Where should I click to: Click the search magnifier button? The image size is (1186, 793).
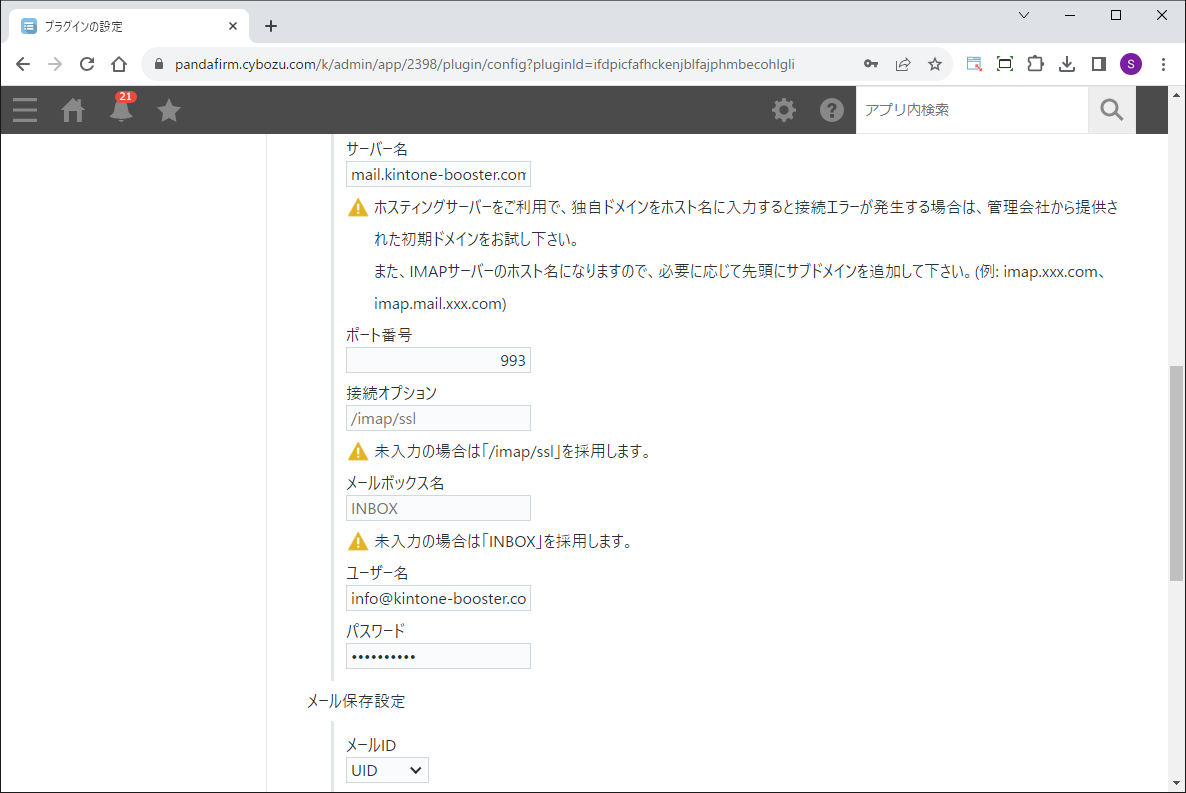pos(1111,110)
